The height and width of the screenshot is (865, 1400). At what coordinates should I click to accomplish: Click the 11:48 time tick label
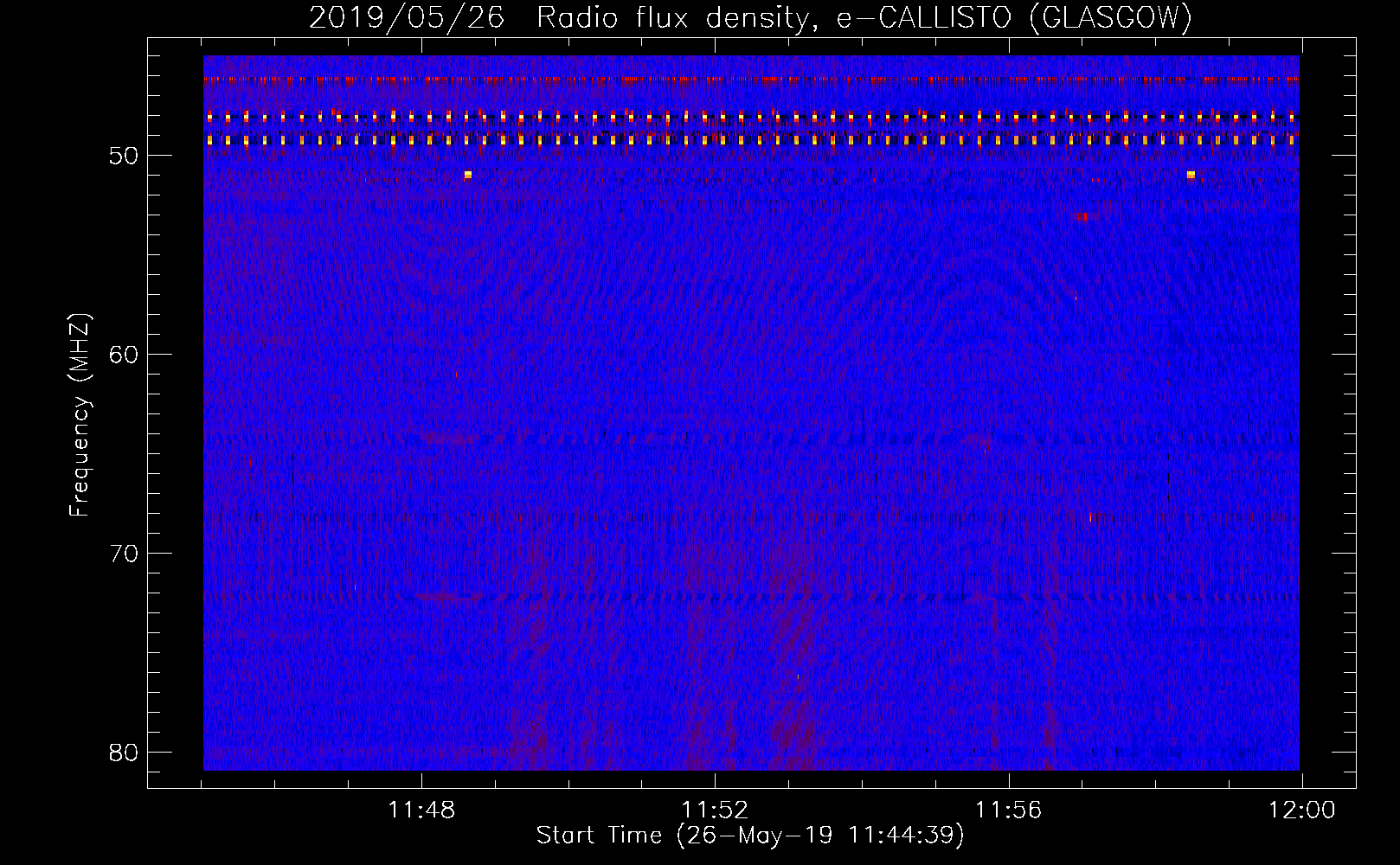coord(421,811)
